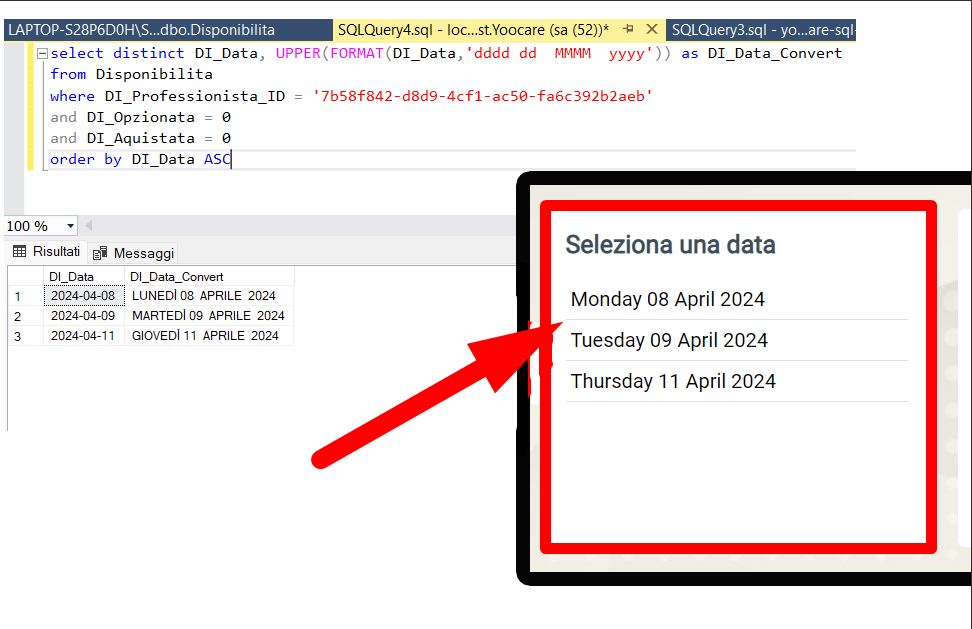Choose Tuesday 09 April 2024 date
The height and width of the screenshot is (629, 972).
tap(669, 340)
